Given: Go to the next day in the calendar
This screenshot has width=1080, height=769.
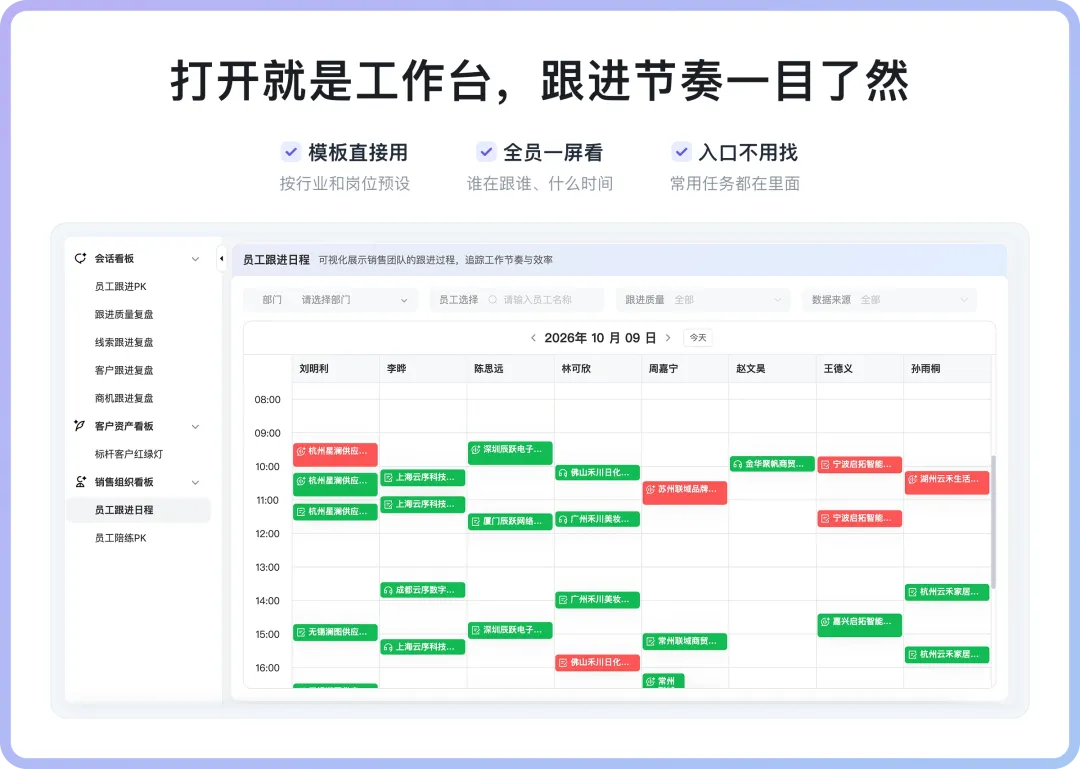Looking at the screenshot, I should [x=667, y=338].
